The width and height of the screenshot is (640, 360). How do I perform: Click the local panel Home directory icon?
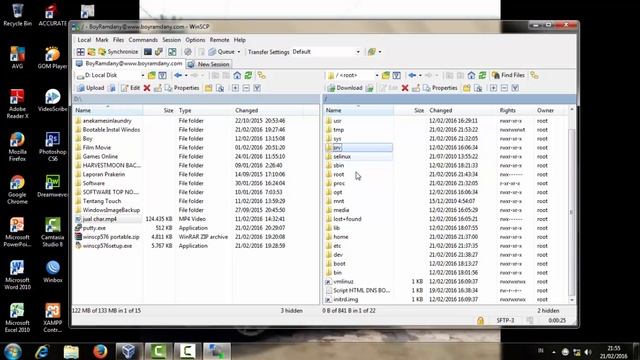click(x=237, y=75)
